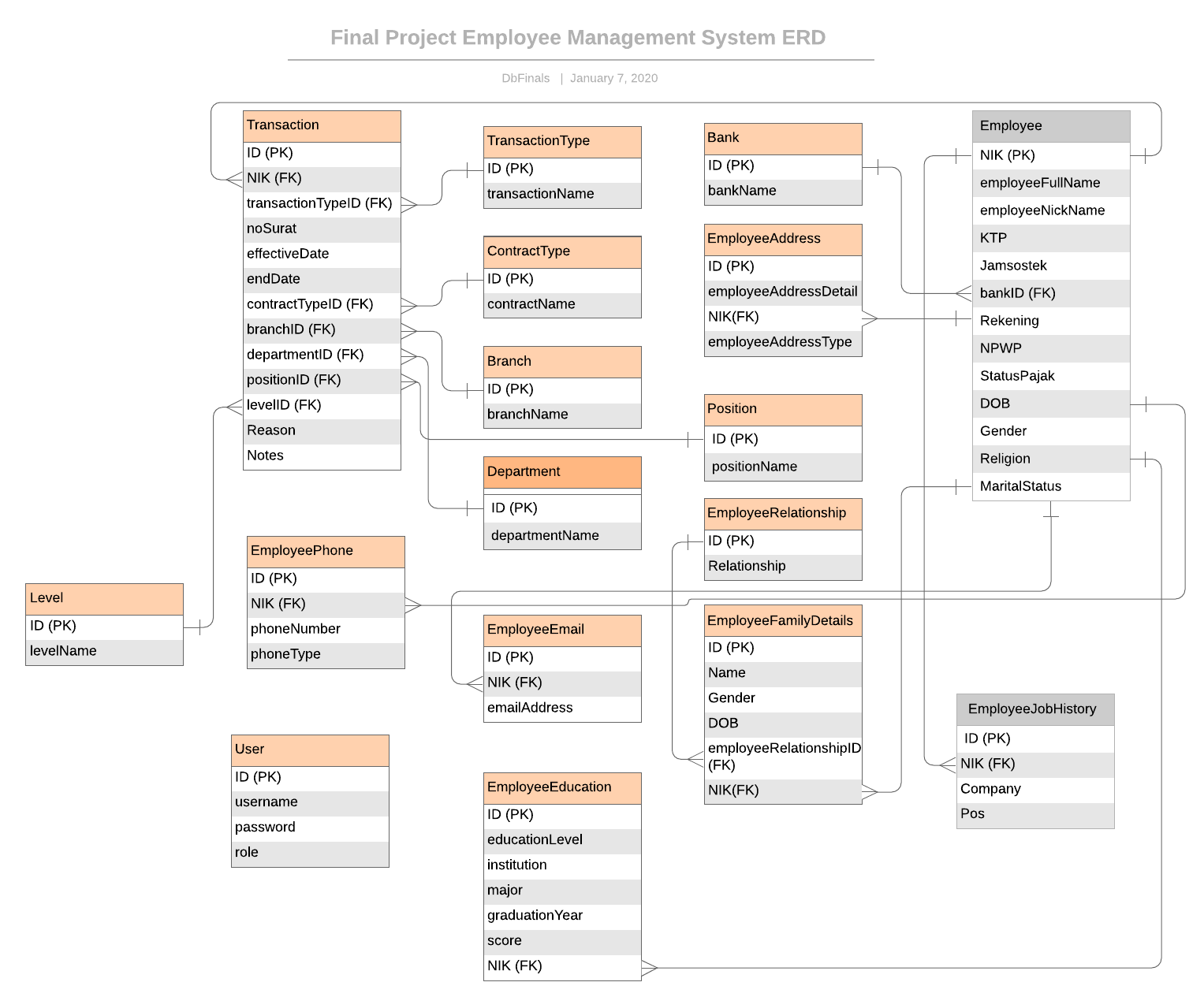Click the positionName row in Position
1204x997 pixels.
(783, 467)
